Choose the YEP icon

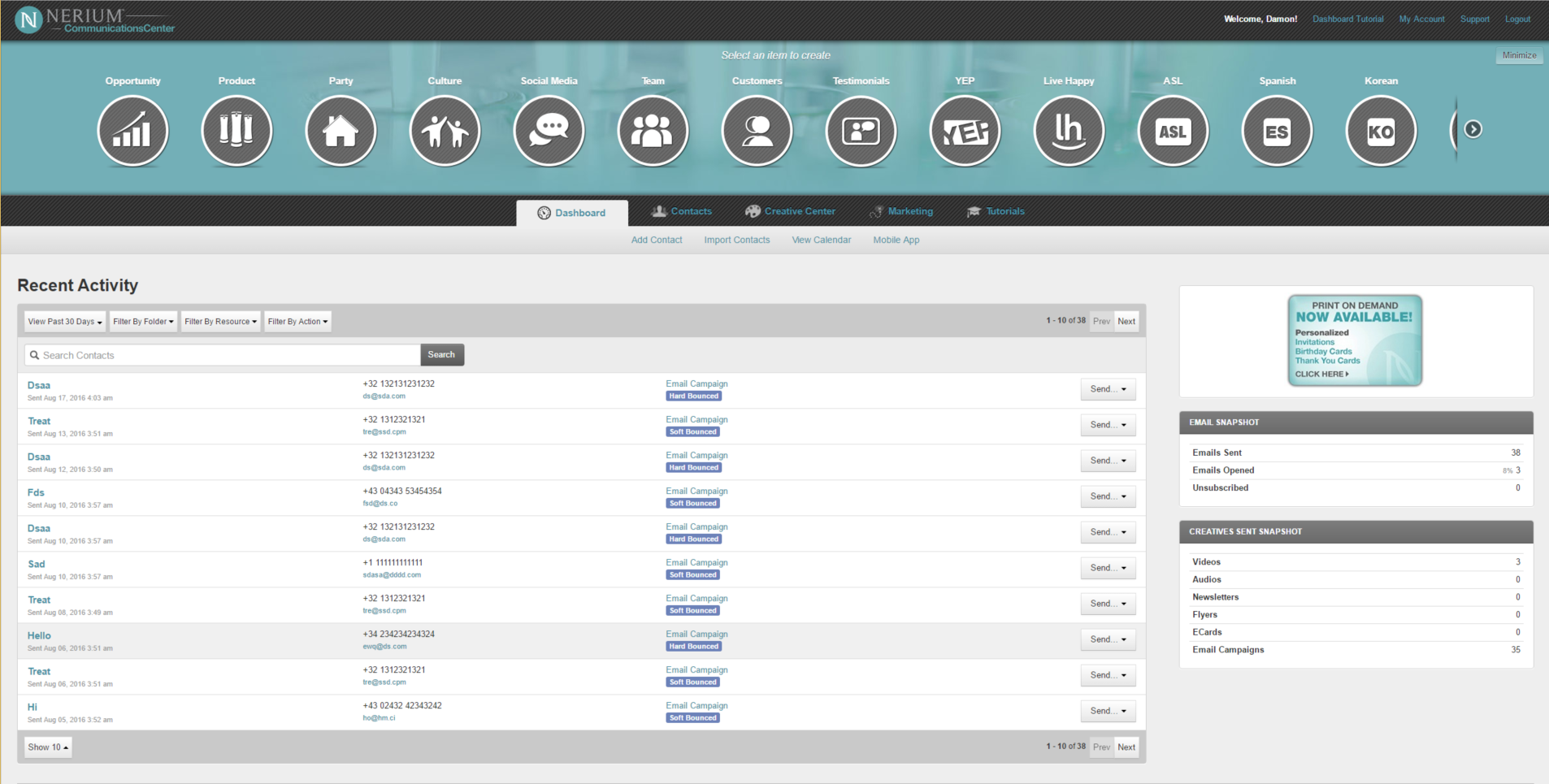(965, 131)
